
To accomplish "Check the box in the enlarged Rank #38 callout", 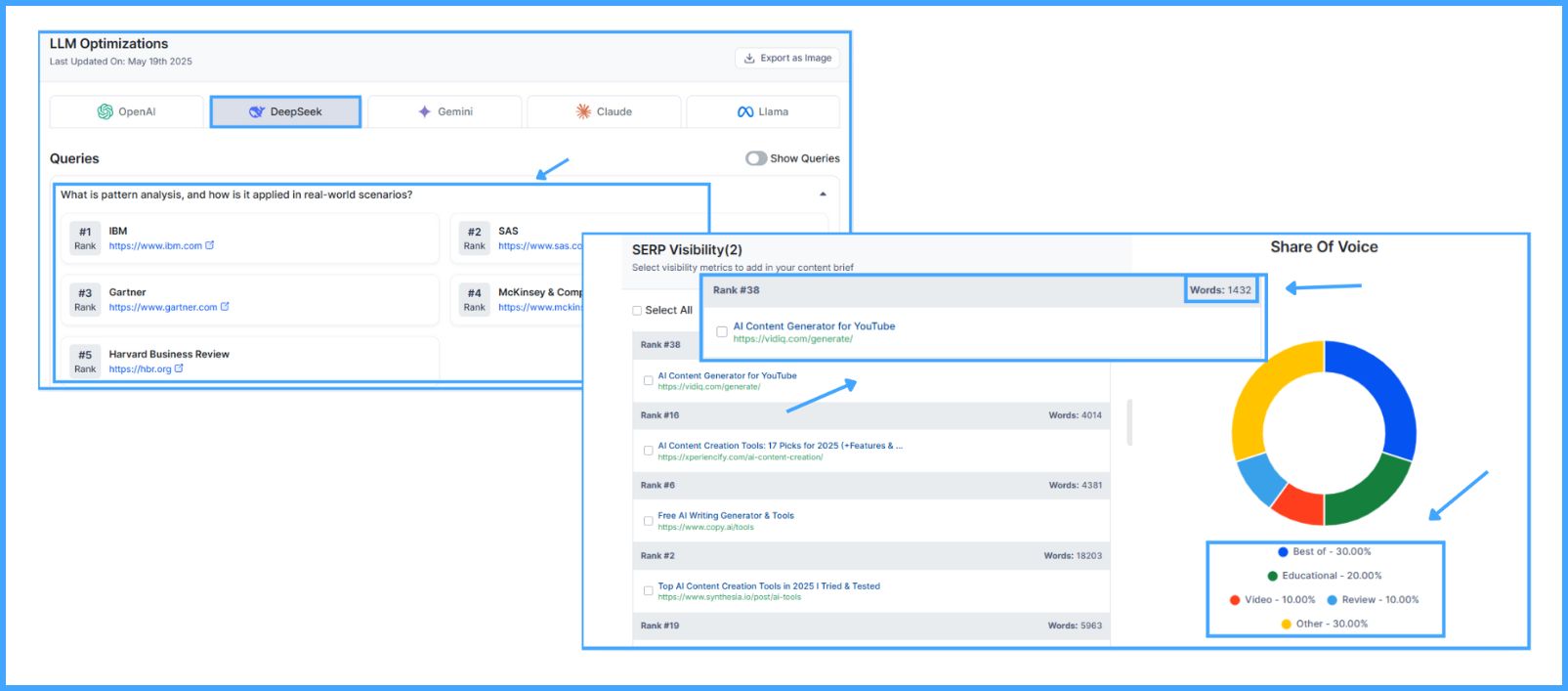I will click(722, 332).
